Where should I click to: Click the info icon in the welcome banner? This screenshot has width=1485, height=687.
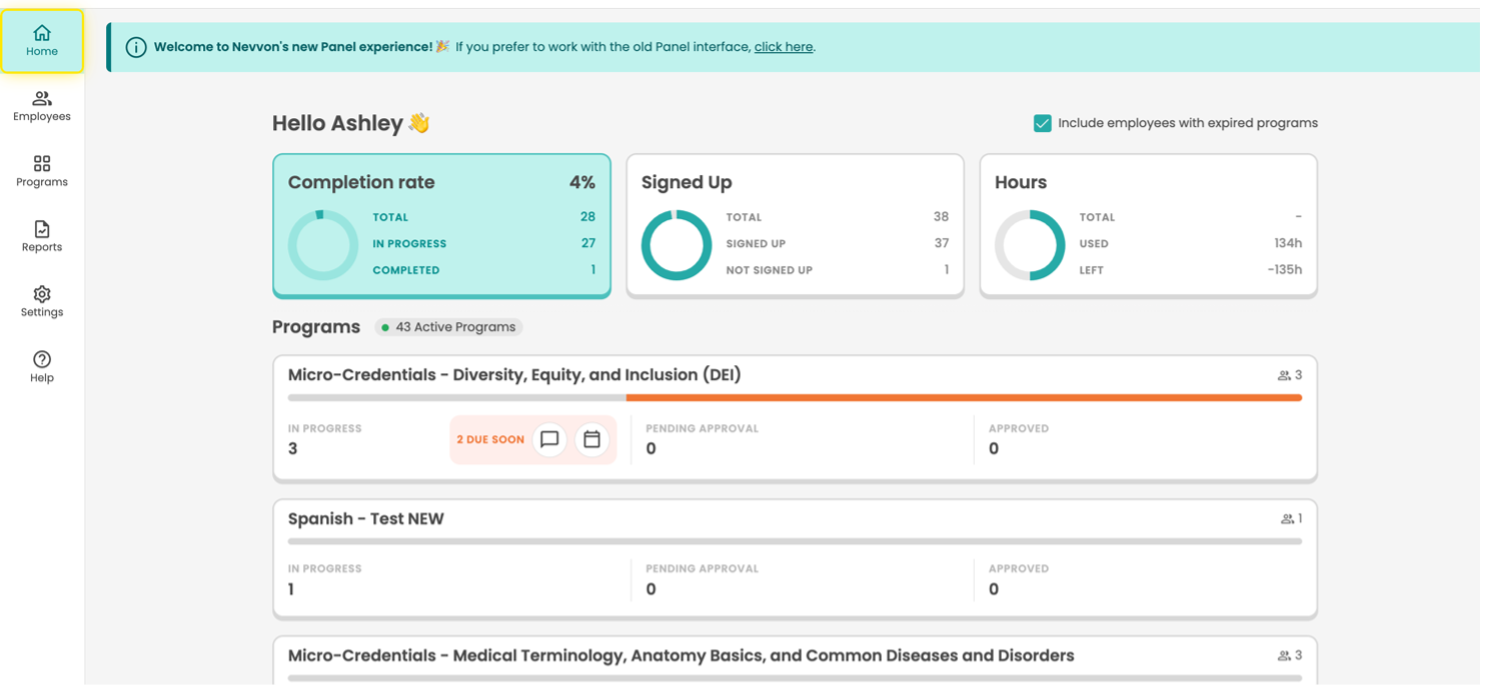point(135,47)
